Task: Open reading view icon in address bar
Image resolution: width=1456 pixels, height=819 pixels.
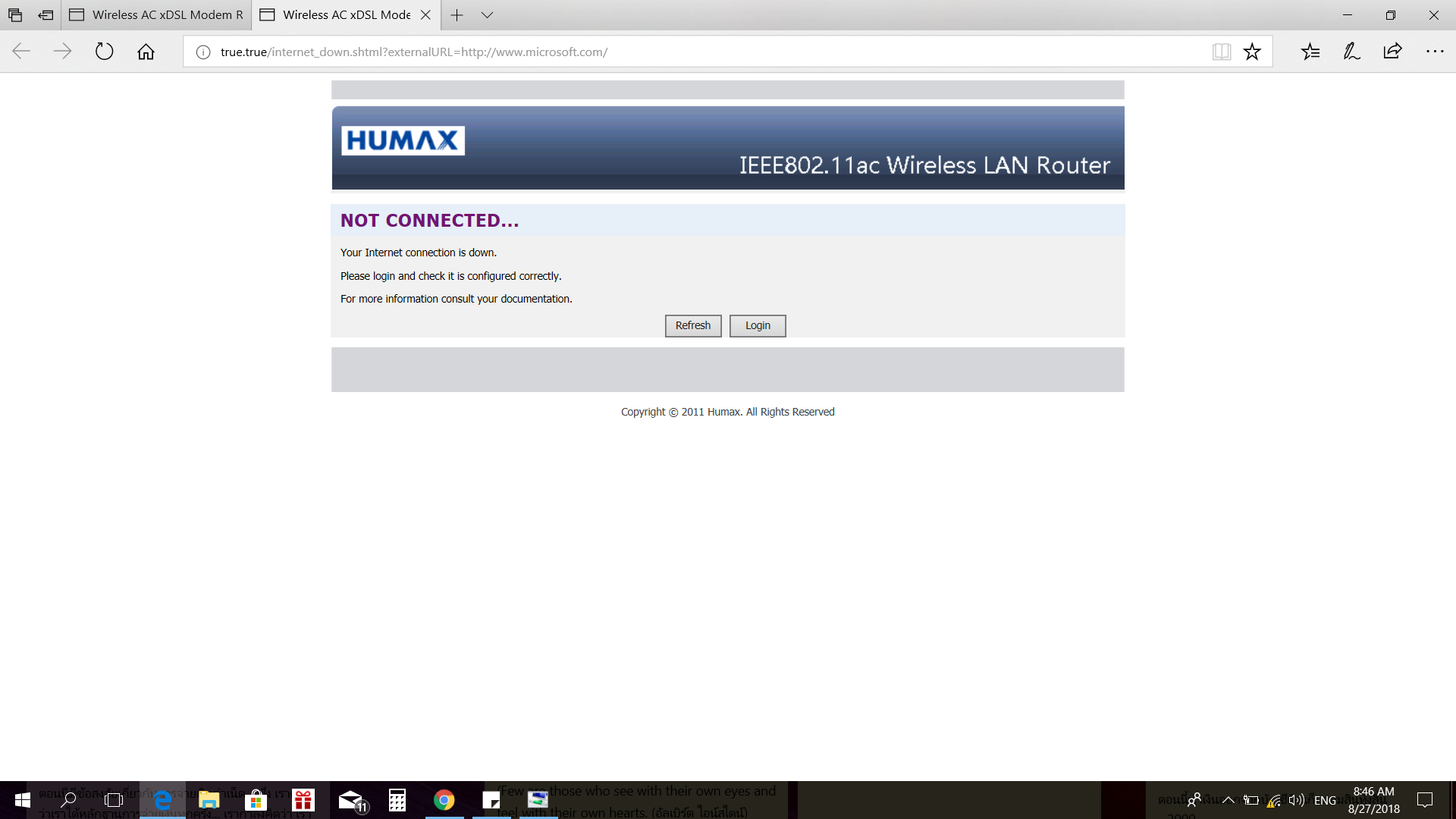Action: (x=1221, y=52)
